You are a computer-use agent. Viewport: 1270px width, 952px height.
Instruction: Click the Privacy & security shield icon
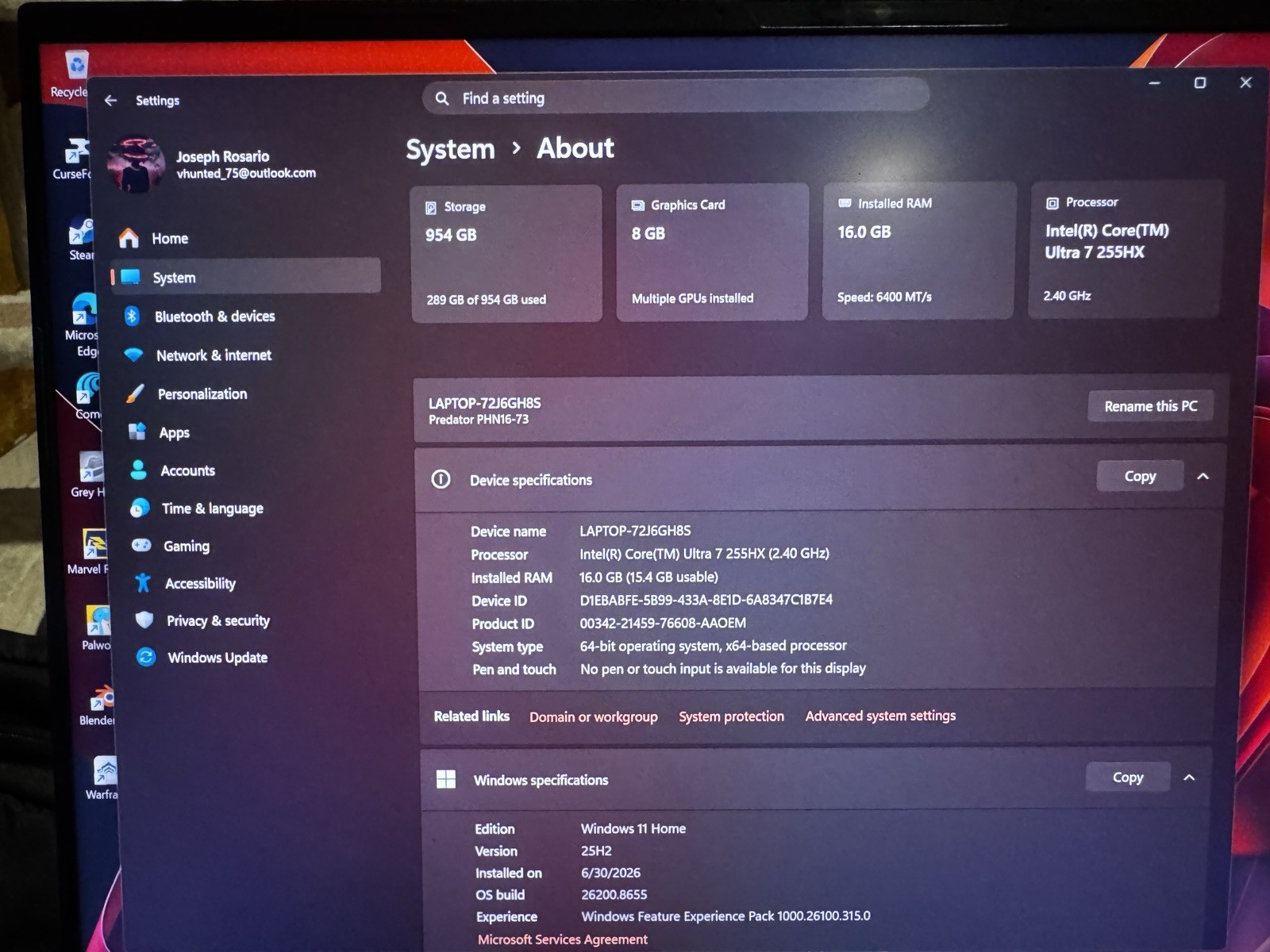click(144, 620)
